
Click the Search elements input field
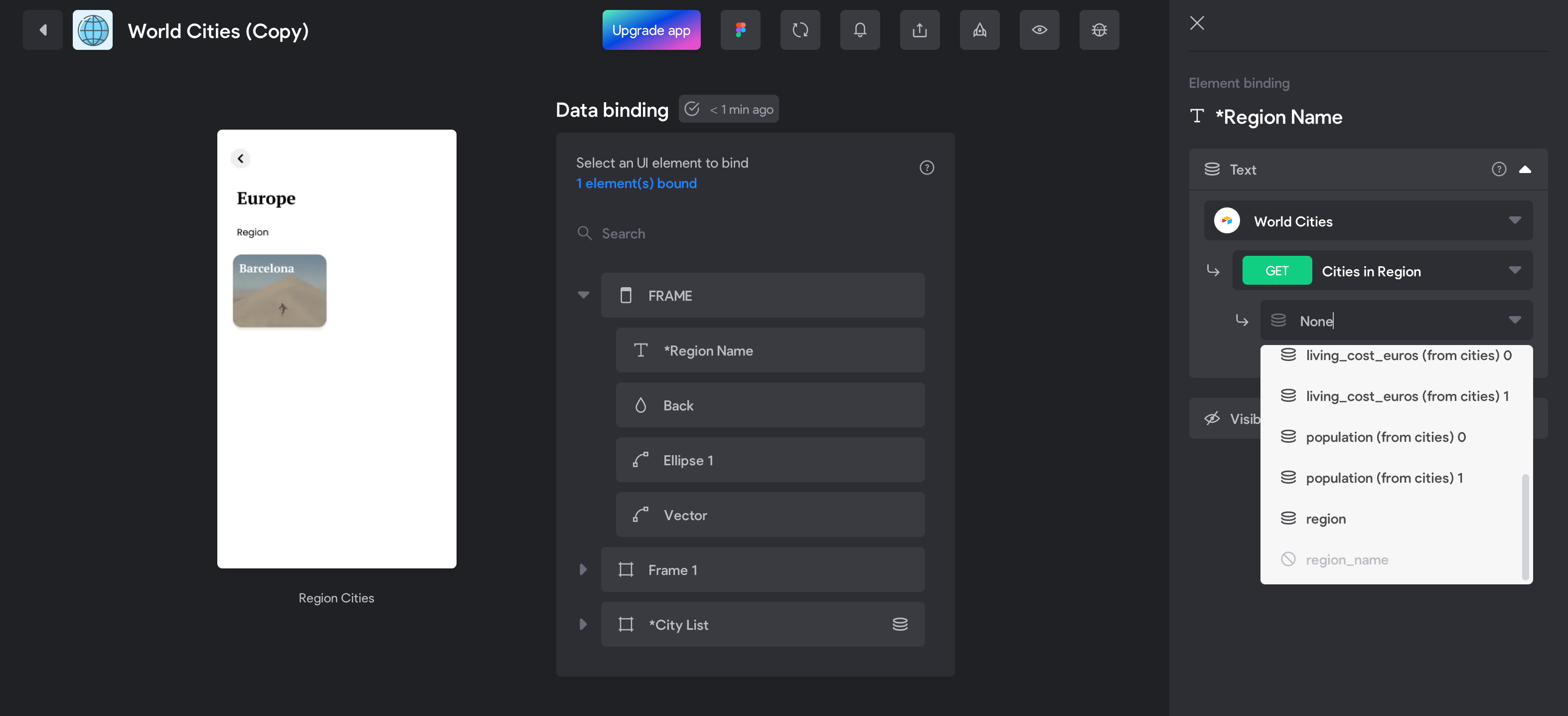click(x=755, y=233)
